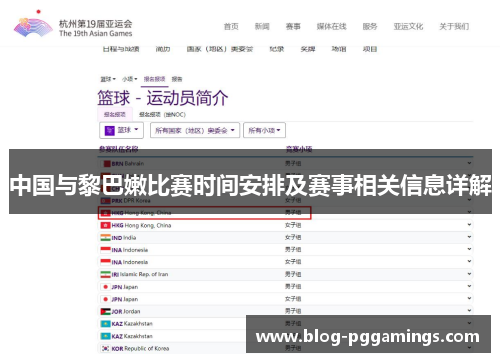Image resolution: width=500 pixels, height=362 pixels.
Task: Open the 媒体在线 menu item
Action: click(x=332, y=26)
